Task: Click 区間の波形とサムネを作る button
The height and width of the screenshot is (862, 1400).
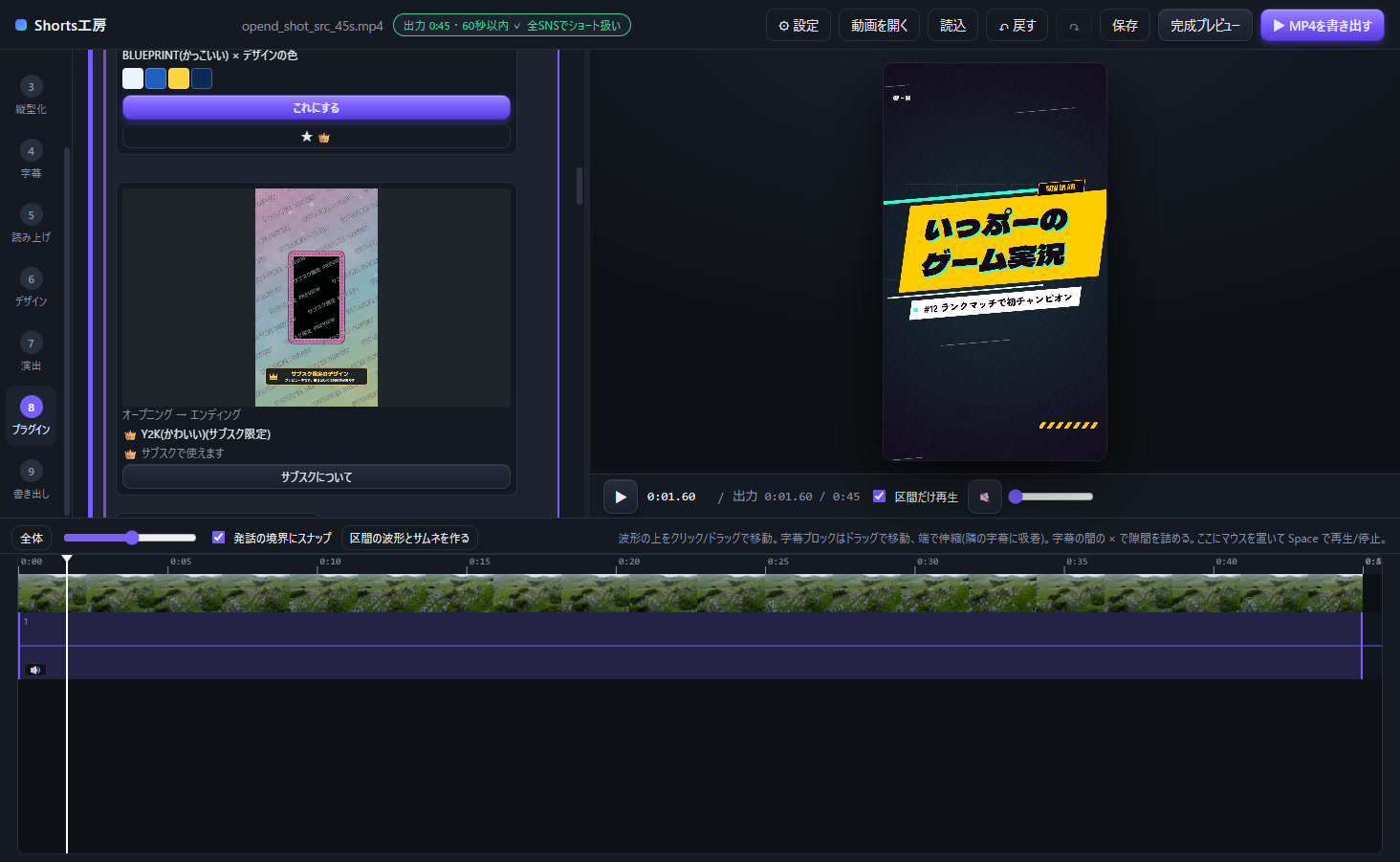Action: [409, 539]
